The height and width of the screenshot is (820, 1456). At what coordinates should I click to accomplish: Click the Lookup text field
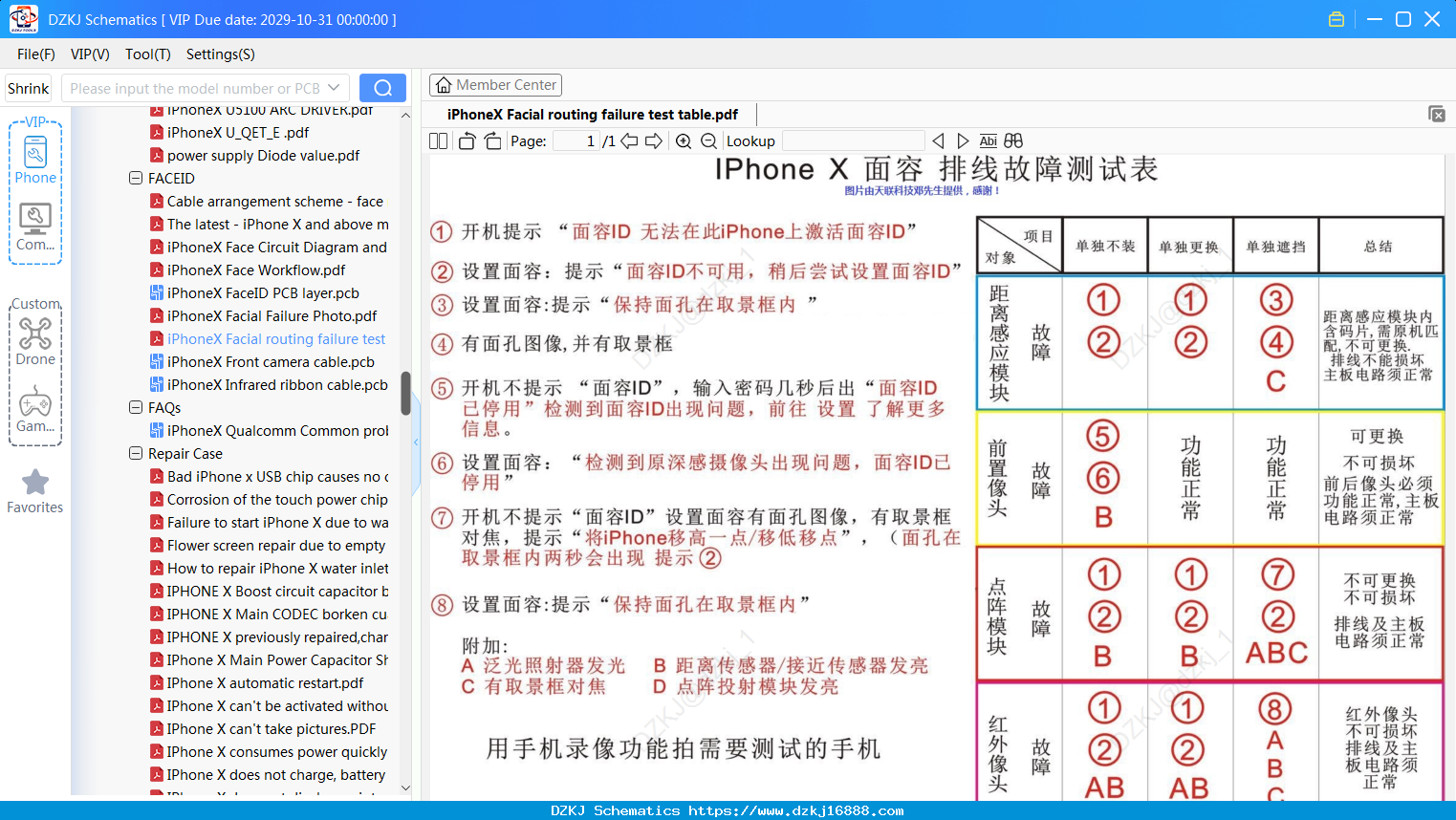853,140
